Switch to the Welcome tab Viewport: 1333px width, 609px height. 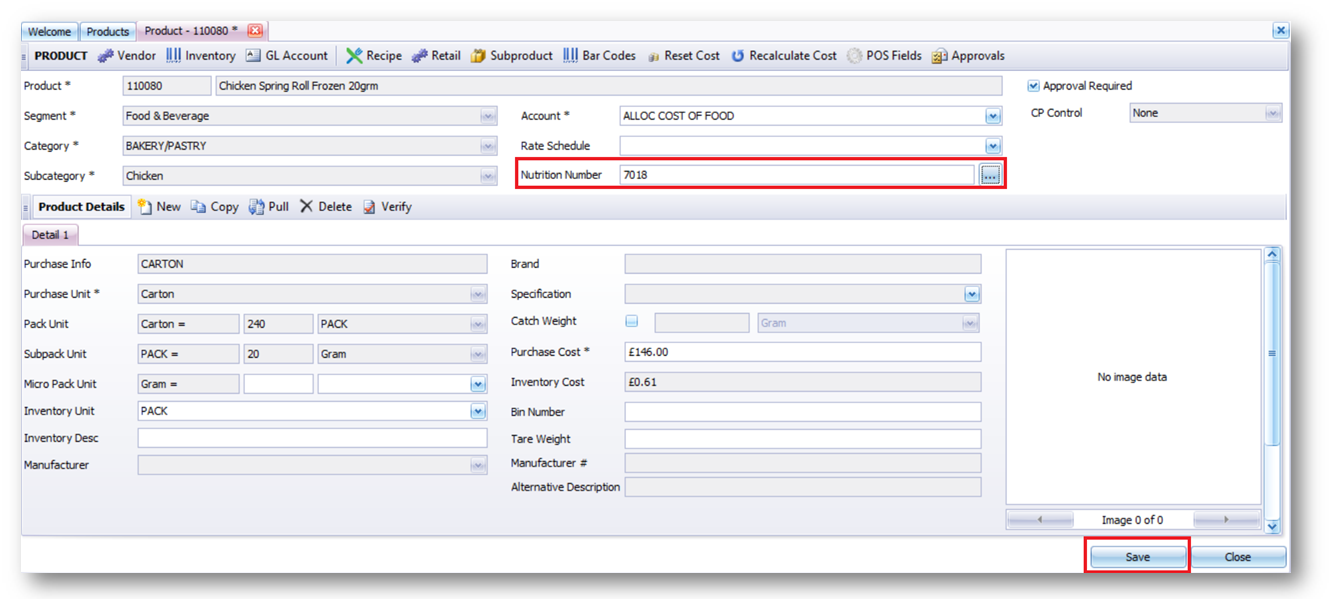pyautogui.click(x=49, y=32)
